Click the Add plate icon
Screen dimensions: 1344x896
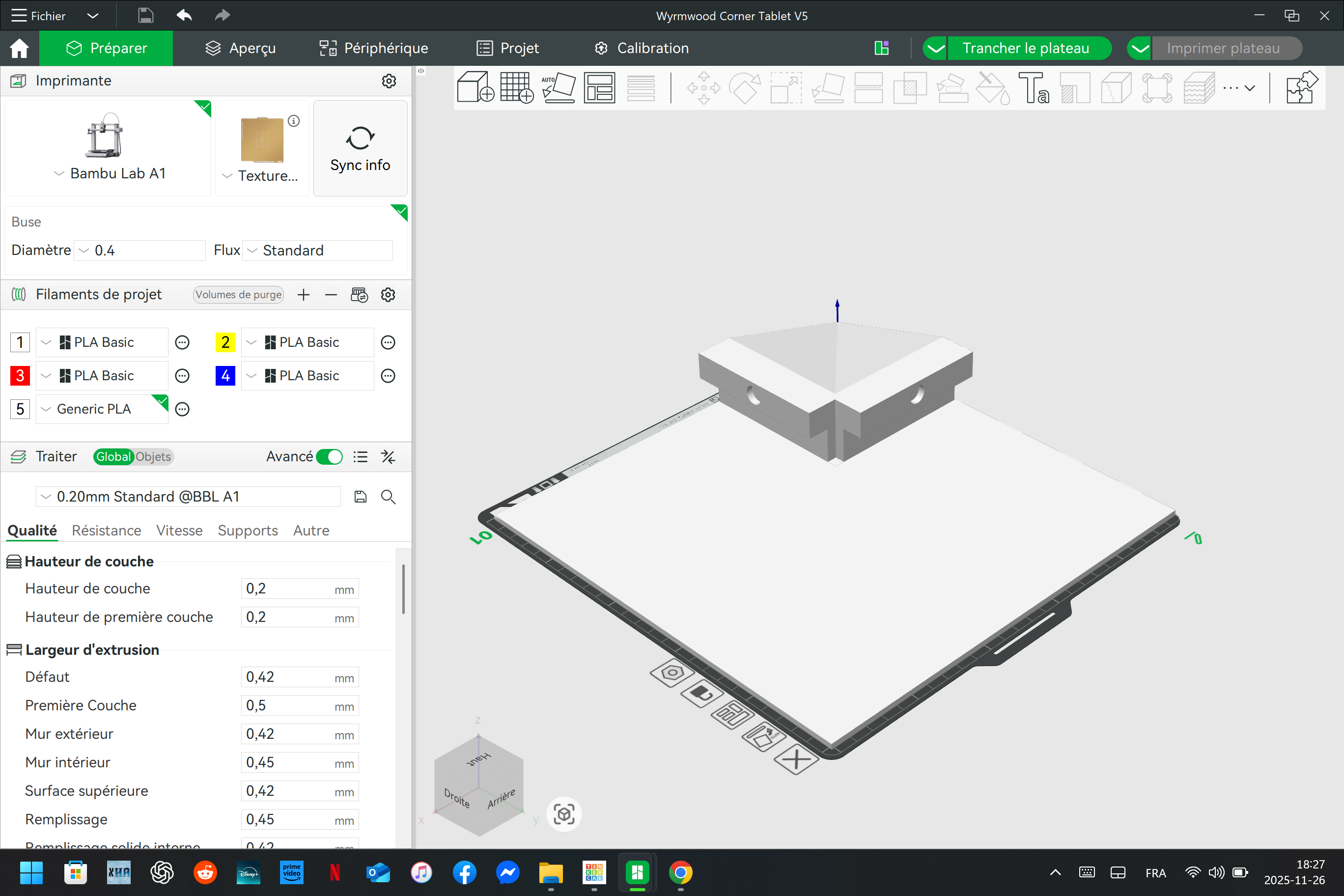pyautogui.click(x=517, y=87)
